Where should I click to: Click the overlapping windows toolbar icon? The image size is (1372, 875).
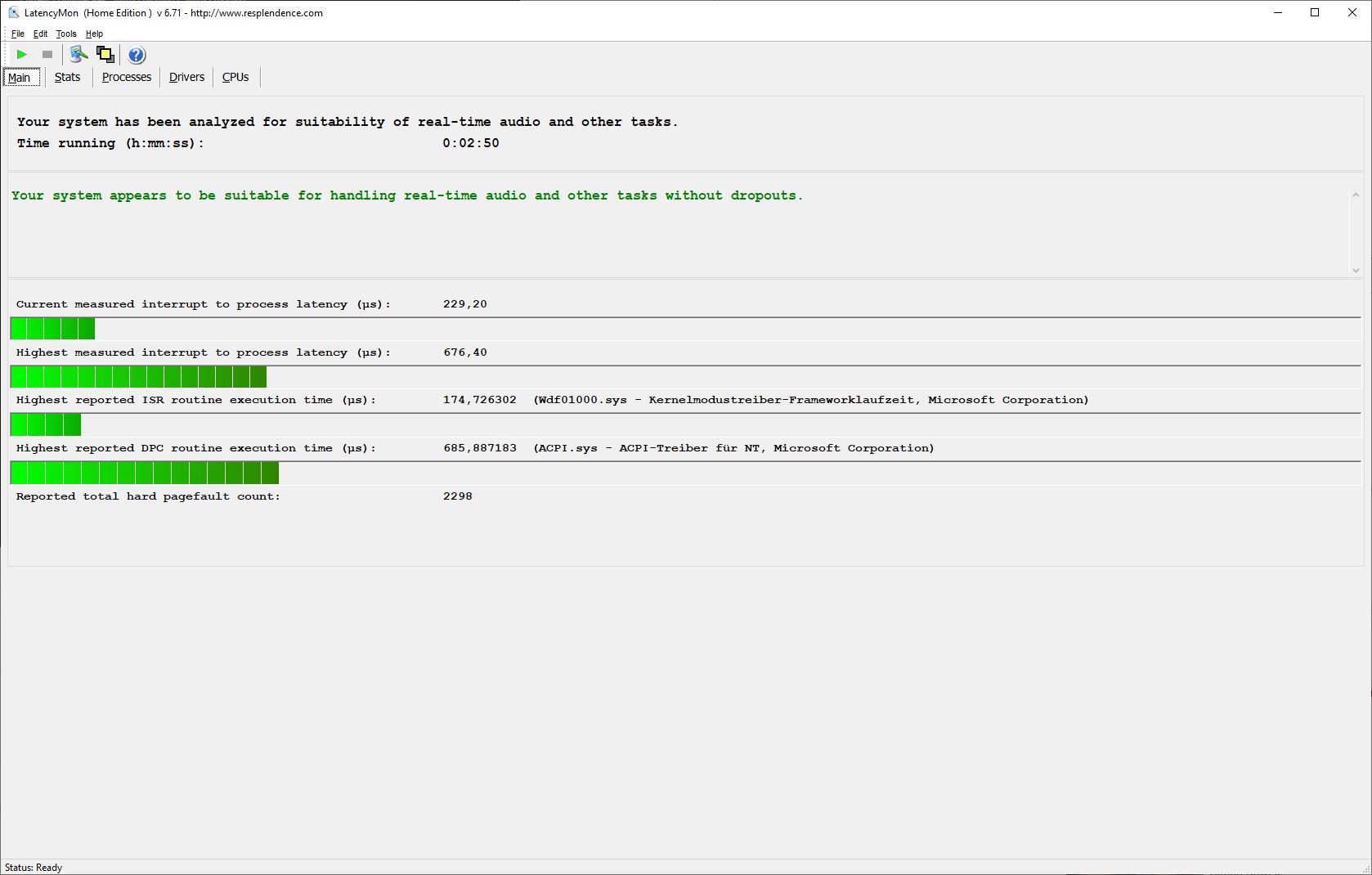(x=105, y=55)
